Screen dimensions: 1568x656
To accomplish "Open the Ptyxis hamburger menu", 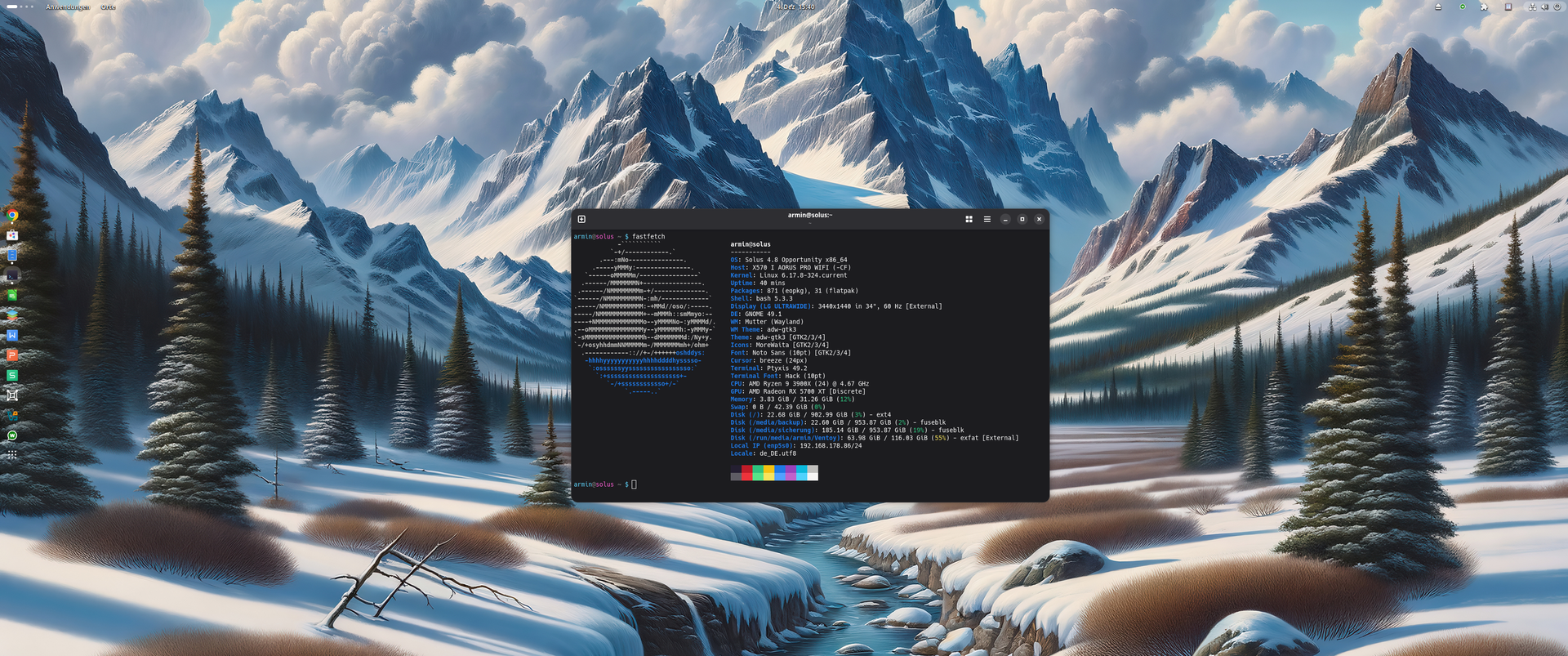I will tap(987, 219).
